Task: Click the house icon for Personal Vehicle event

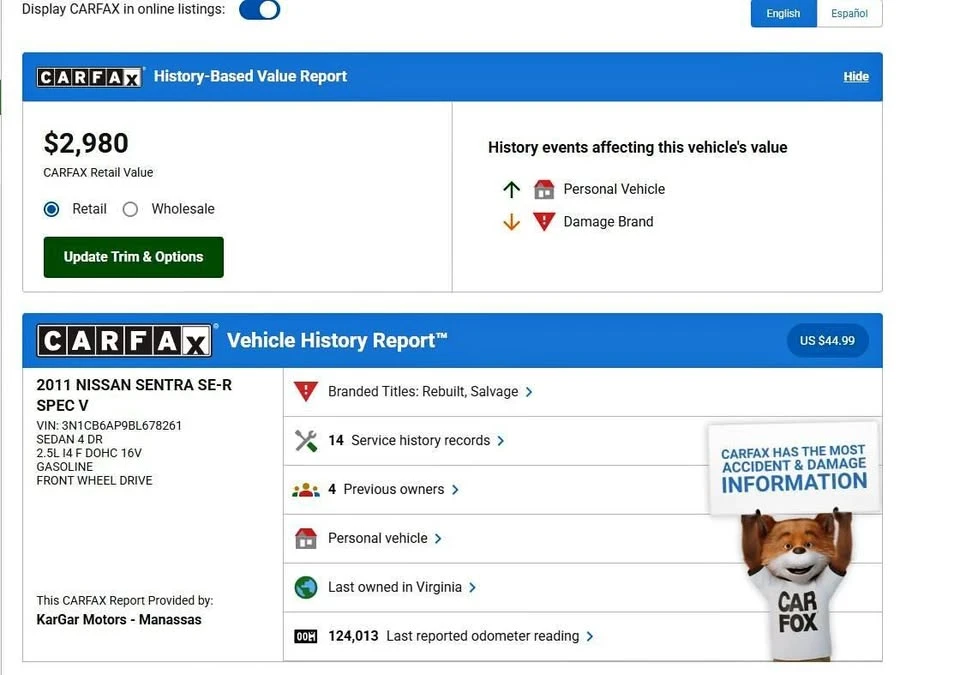Action: pos(544,189)
